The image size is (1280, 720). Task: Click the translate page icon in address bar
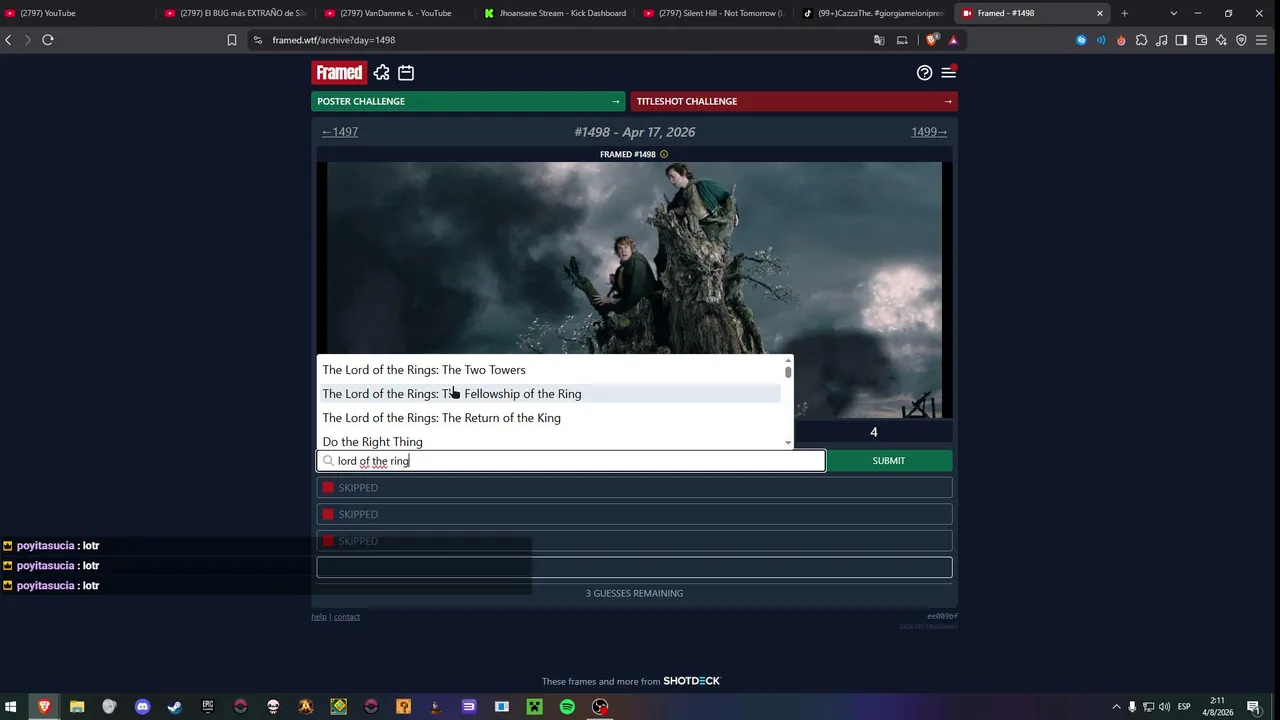[879, 40]
